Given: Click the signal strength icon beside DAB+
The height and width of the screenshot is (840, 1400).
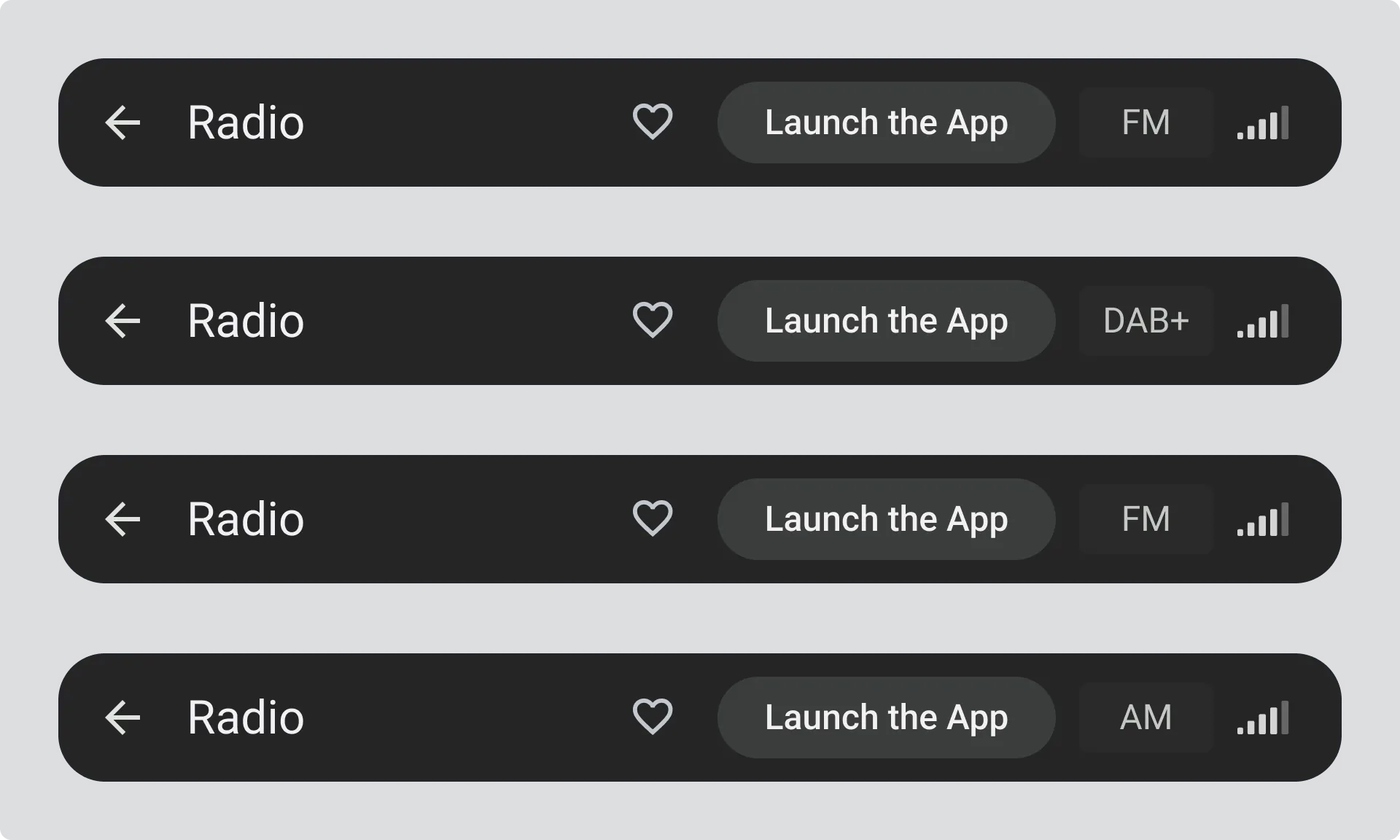Looking at the screenshot, I should [x=1263, y=322].
